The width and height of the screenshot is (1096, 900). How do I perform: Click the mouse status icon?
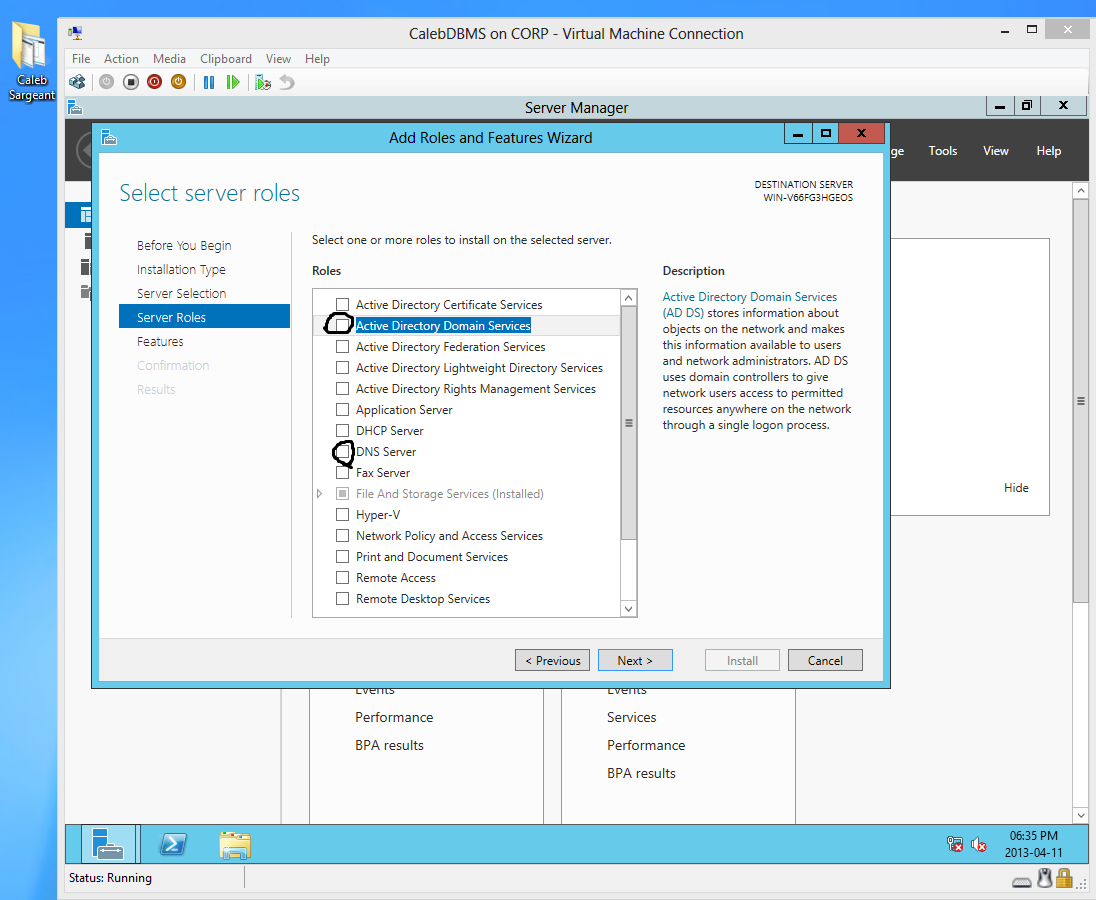tap(1045, 878)
